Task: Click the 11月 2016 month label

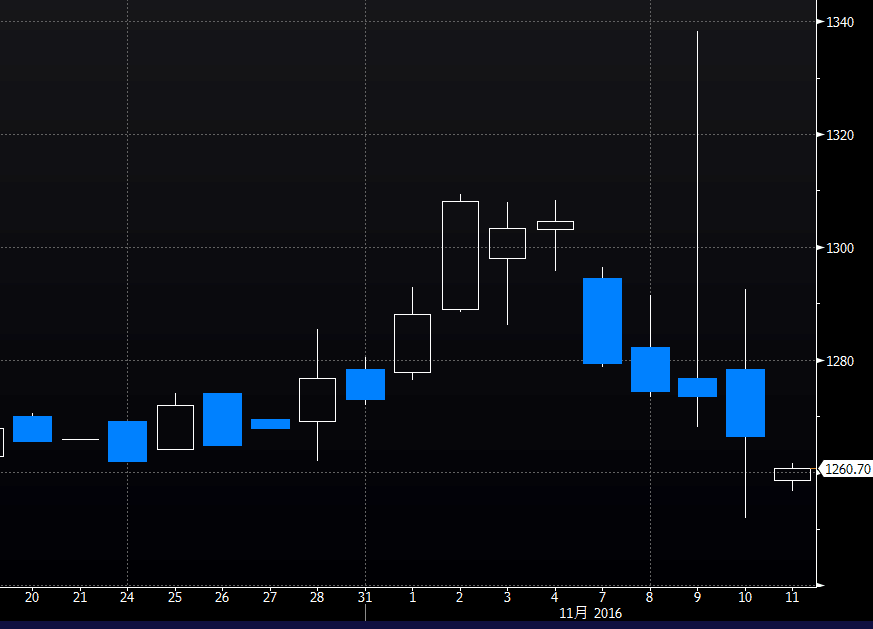Action: (x=589, y=613)
